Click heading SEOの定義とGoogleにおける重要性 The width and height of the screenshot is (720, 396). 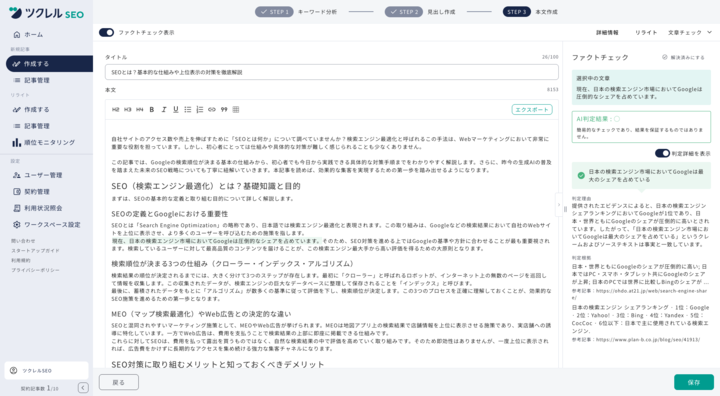(x=169, y=214)
